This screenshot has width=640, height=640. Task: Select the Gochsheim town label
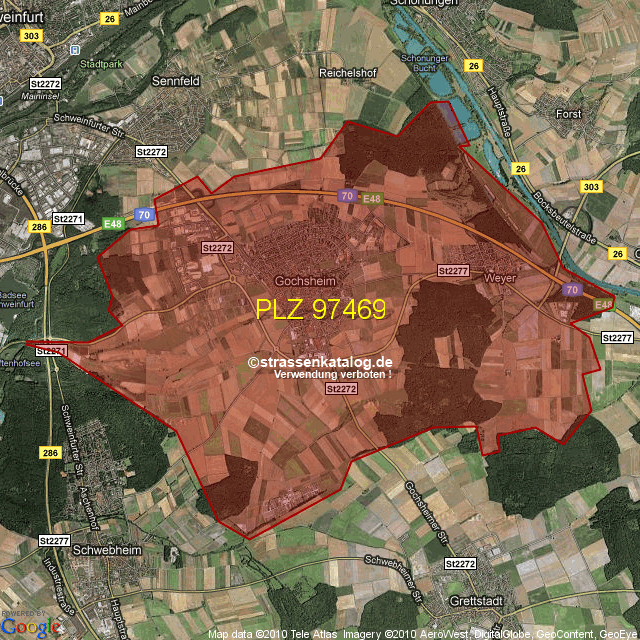(305, 281)
